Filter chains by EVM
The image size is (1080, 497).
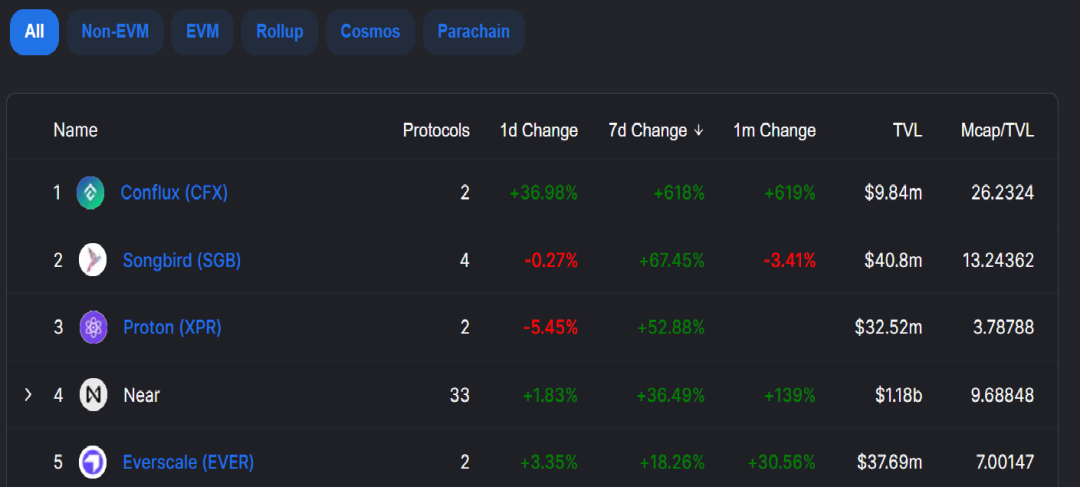(x=202, y=32)
